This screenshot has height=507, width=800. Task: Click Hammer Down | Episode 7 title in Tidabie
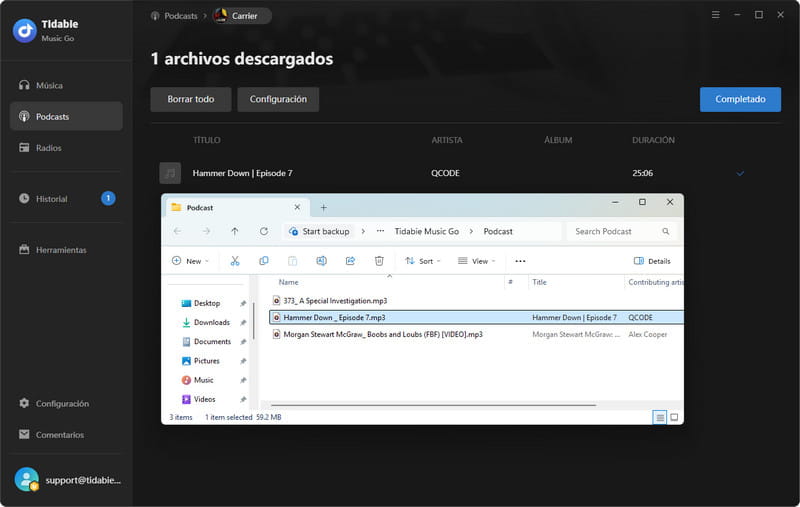[242, 173]
